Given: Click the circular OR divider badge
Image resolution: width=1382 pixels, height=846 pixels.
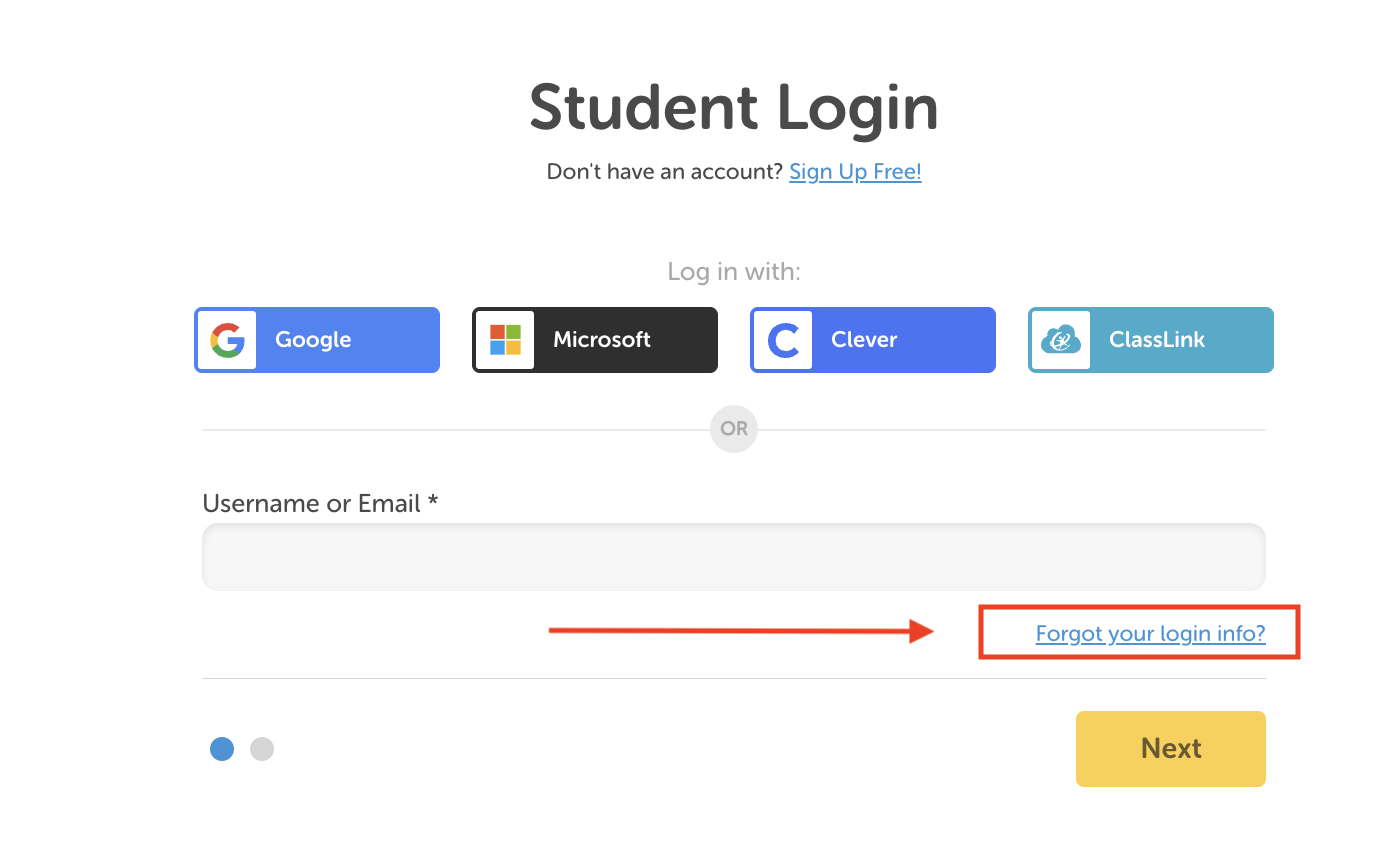Looking at the screenshot, I should pos(734,429).
